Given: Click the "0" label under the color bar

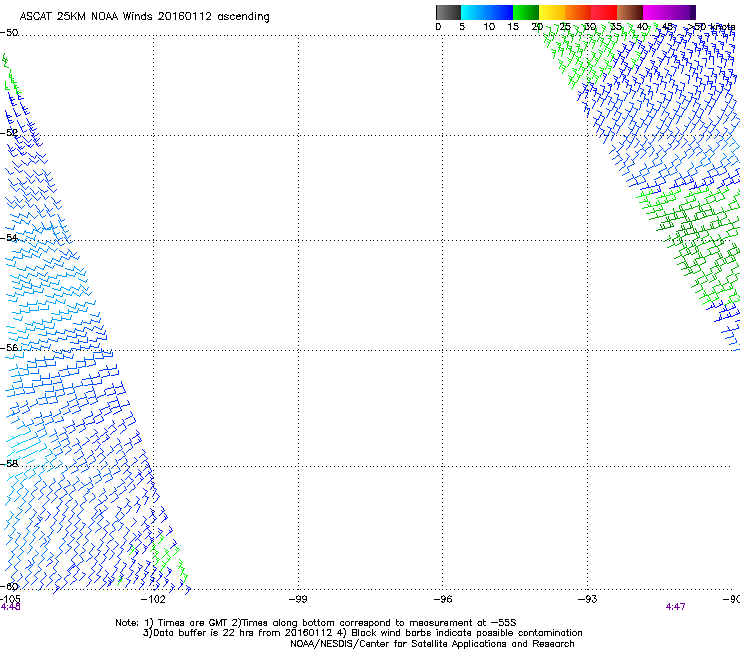Looking at the screenshot, I should click(438, 27).
